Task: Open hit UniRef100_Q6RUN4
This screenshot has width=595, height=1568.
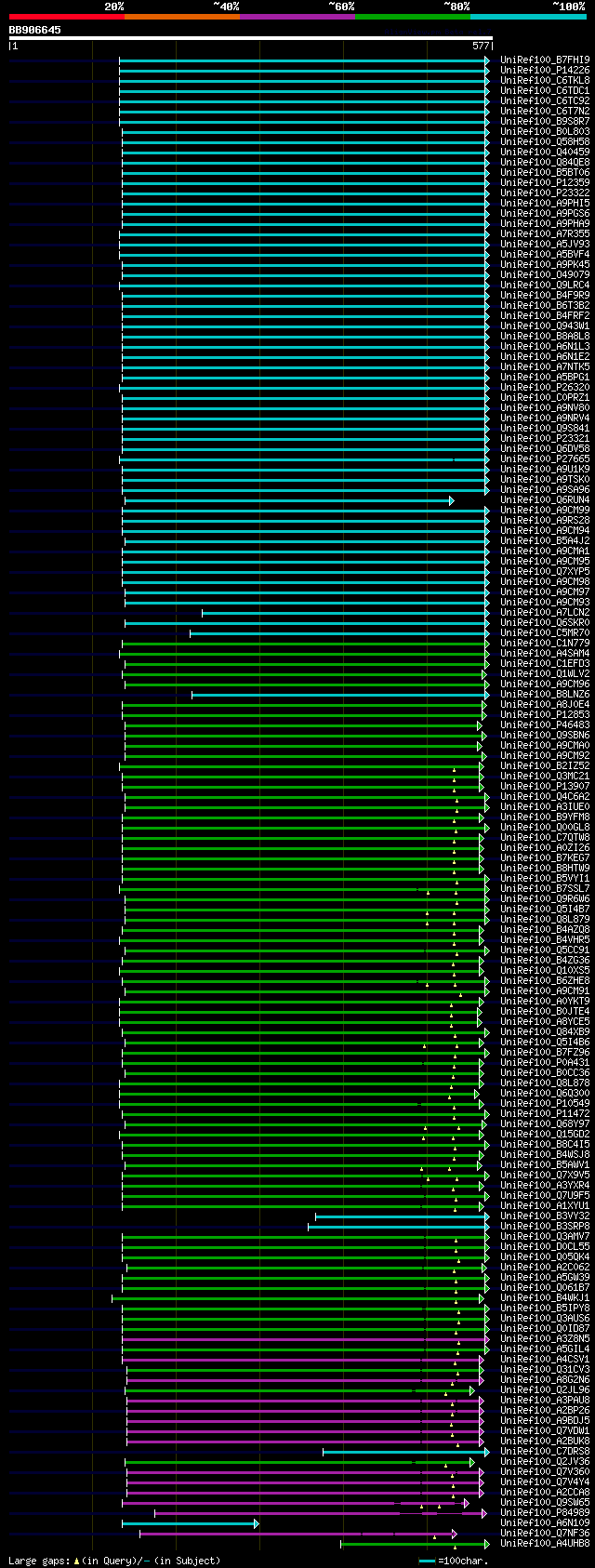Action: (x=545, y=499)
